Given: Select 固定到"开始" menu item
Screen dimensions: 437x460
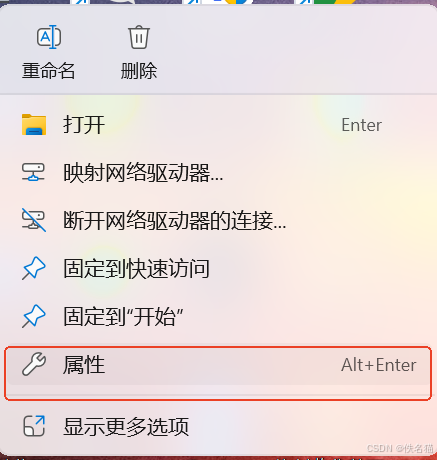Looking at the screenshot, I should (218, 316).
